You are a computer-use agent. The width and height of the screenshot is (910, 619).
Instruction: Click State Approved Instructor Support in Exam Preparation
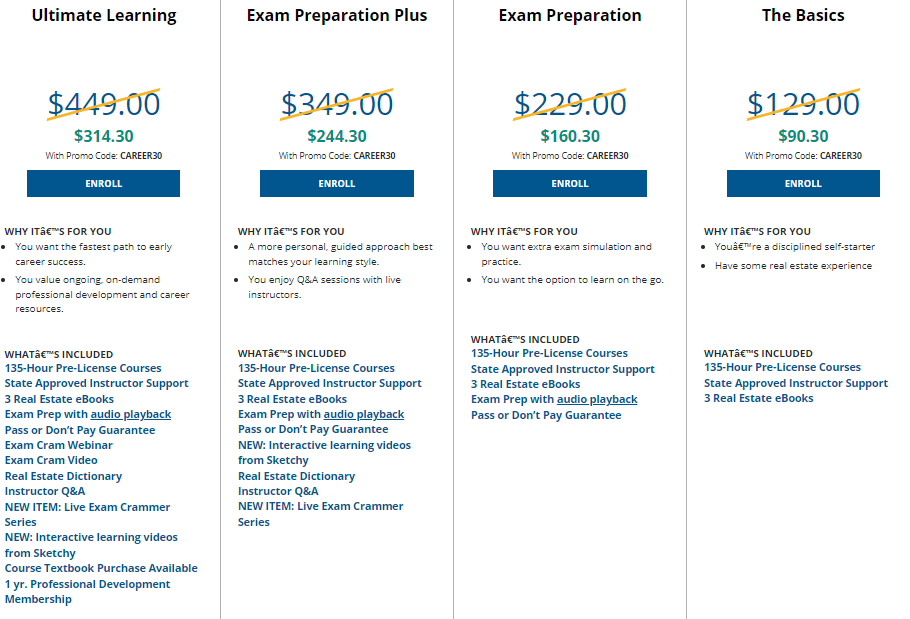(562, 369)
